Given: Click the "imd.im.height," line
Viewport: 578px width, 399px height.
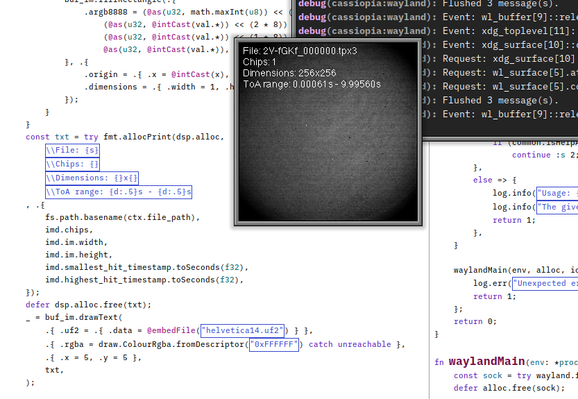Looking at the screenshot, I should click(x=79, y=255).
